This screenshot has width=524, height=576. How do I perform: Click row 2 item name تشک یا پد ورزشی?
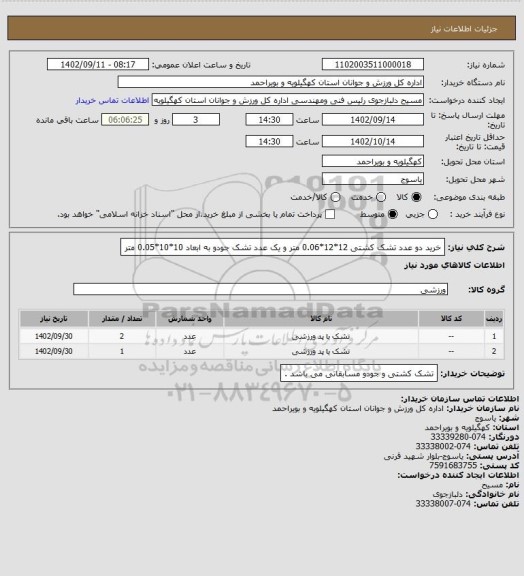[x=321, y=352]
